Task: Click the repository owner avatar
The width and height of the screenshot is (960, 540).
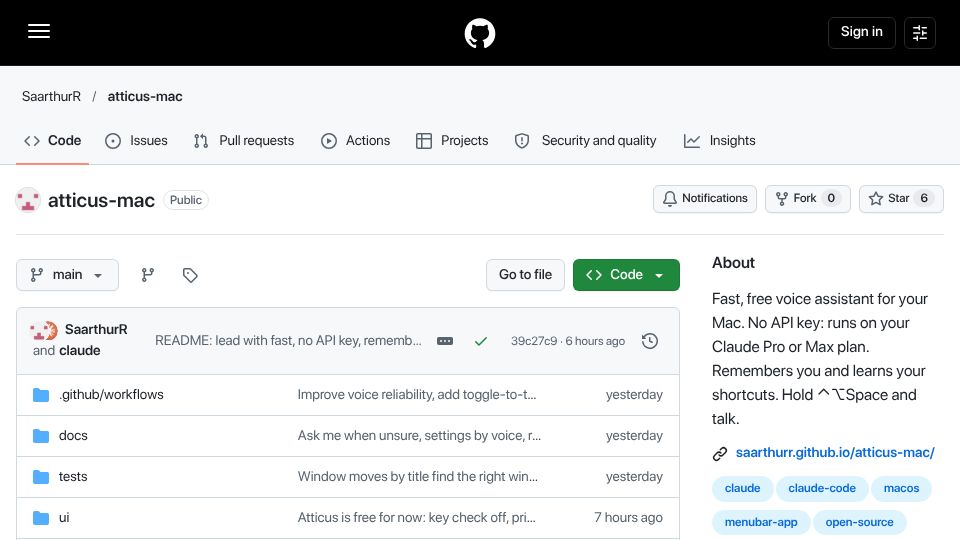Action: [x=28, y=200]
